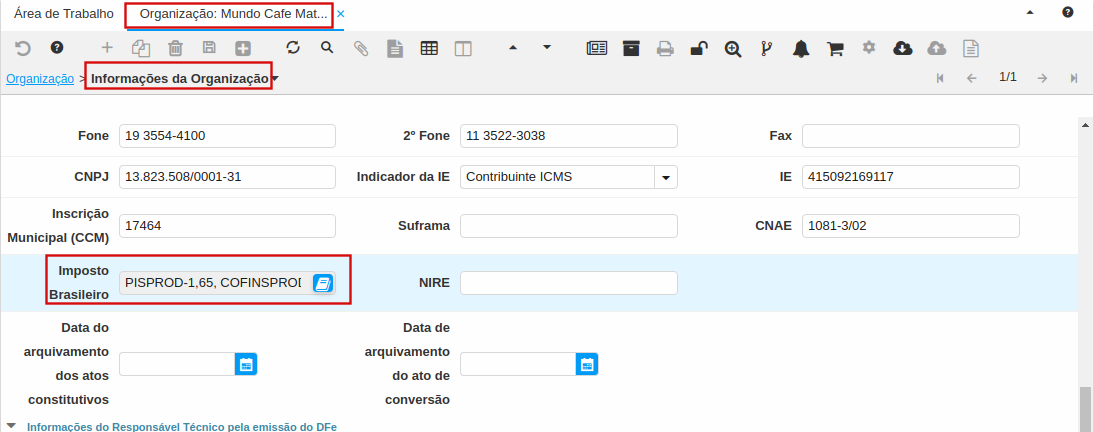This screenshot has height=432, width=1094.
Task: Open the Indicador da IE dropdown
Action: click(666, 177)
